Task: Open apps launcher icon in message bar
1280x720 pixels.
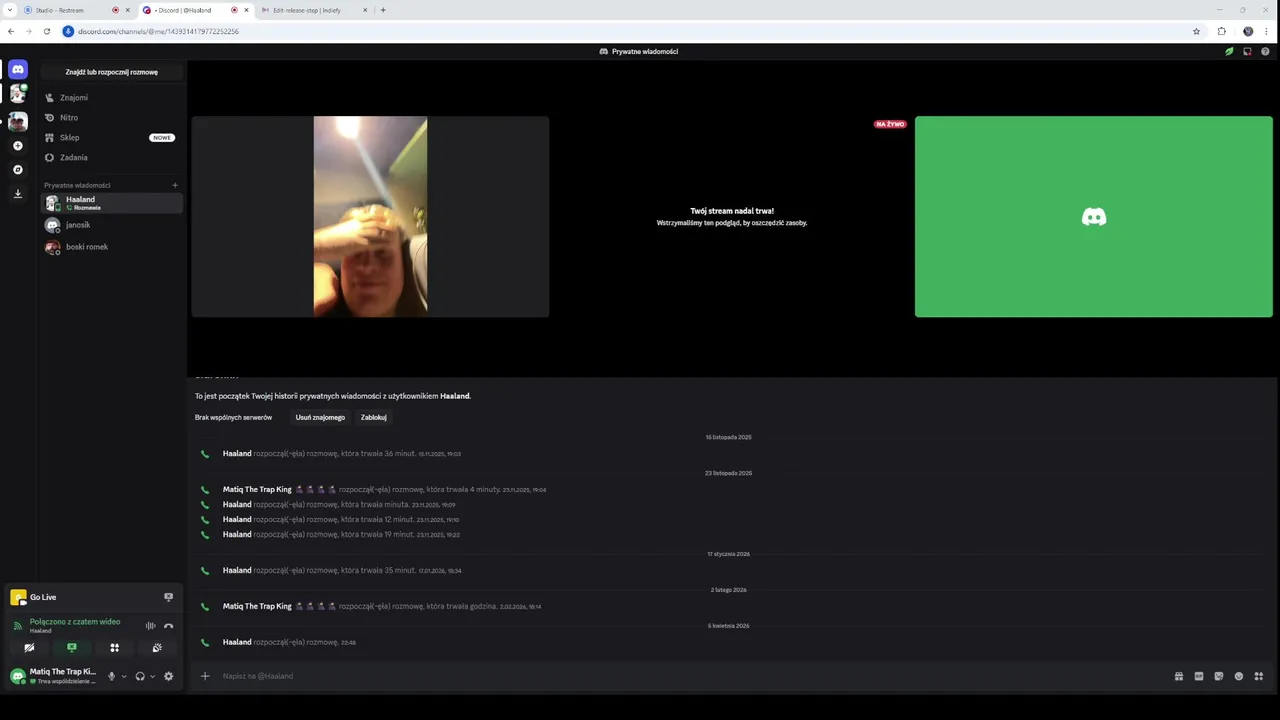Action: click(1259, 676)
